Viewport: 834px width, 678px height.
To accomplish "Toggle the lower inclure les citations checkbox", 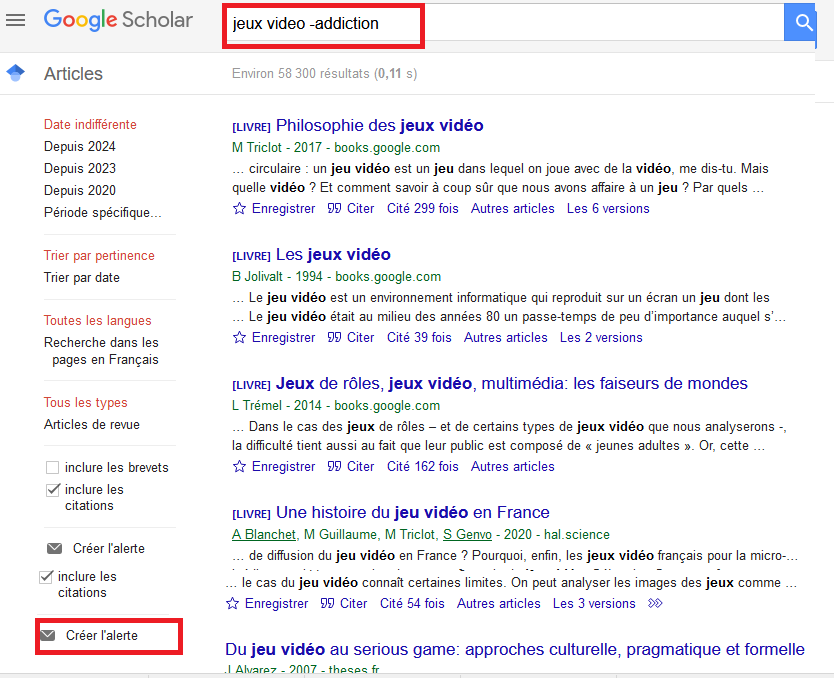I will 45,577.
